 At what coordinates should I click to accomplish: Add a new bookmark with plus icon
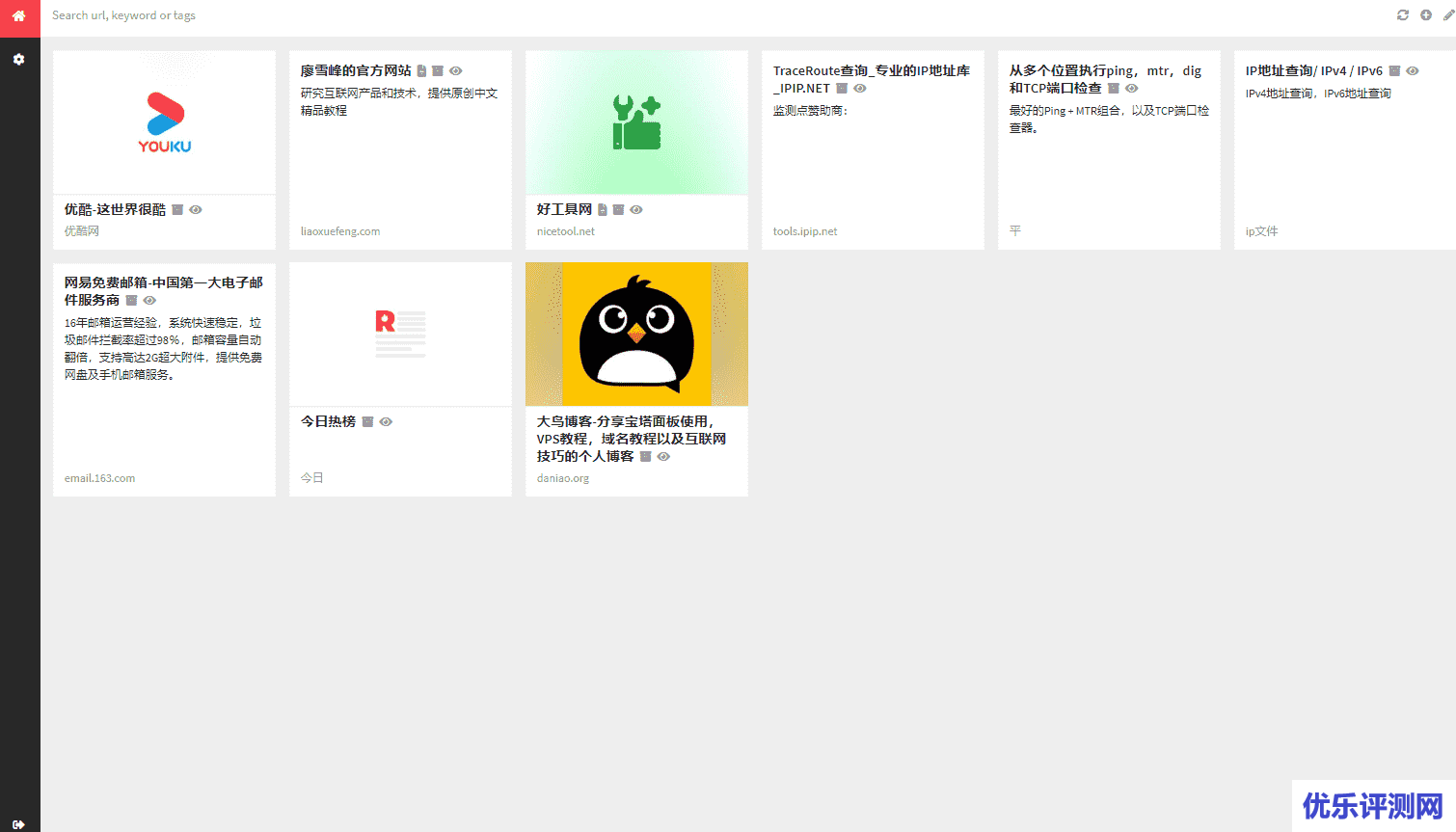click(x=1425, y=14)
